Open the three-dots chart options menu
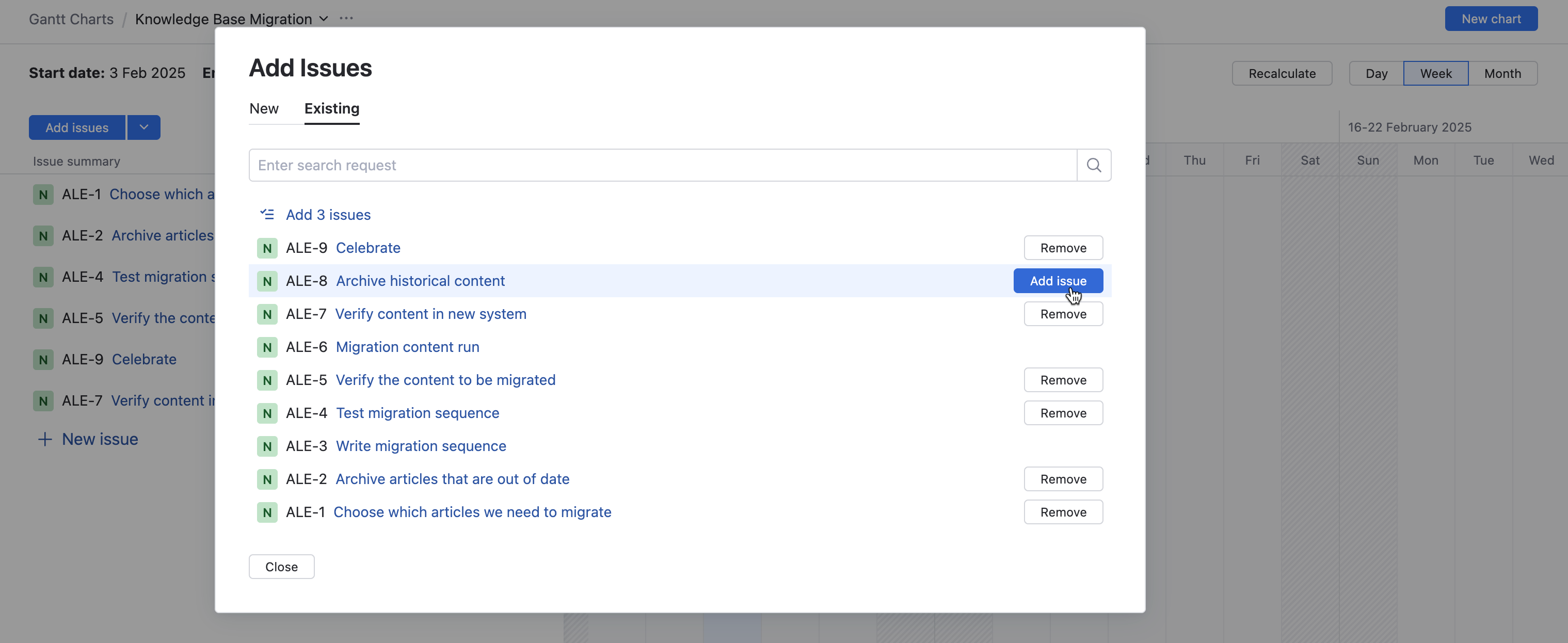The width and height of the screenshot is (1568, 643). tap(346, 18)
